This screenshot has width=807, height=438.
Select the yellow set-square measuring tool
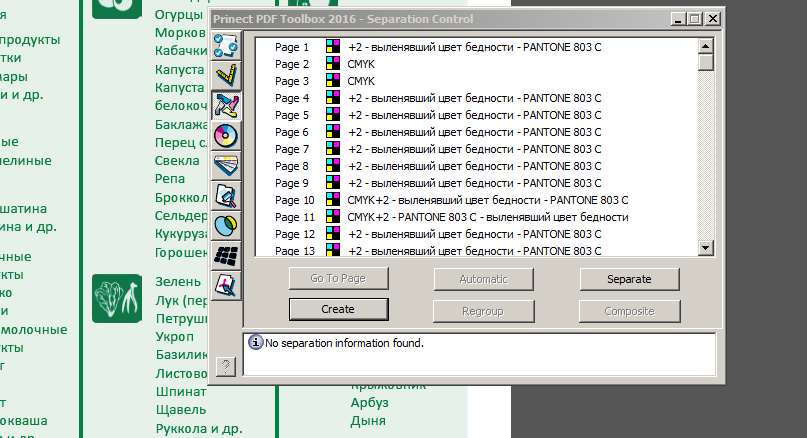[x=226, y=76]
